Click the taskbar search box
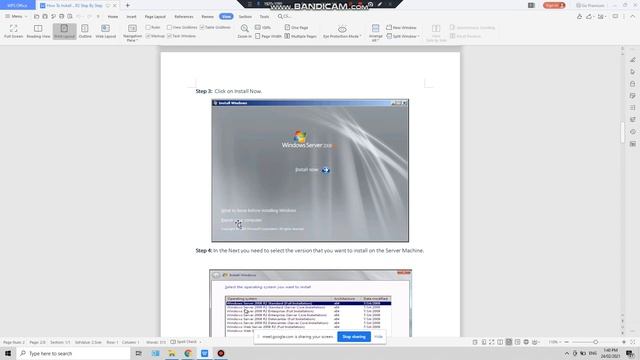The width and height of the screenshot is (640, 360). pyautogui.click(x=73, y=353)
